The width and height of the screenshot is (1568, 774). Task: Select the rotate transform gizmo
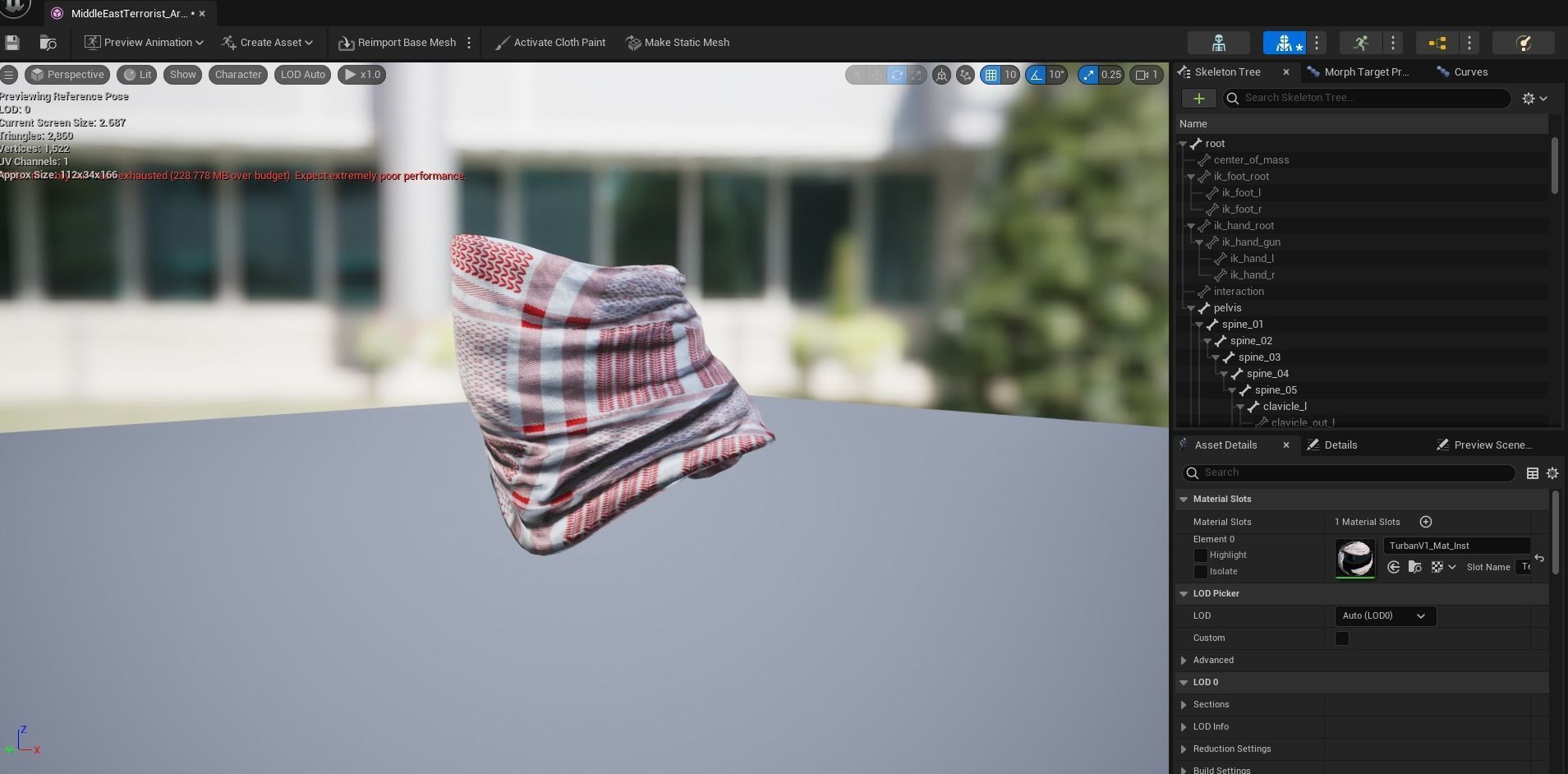pos(896,75)
